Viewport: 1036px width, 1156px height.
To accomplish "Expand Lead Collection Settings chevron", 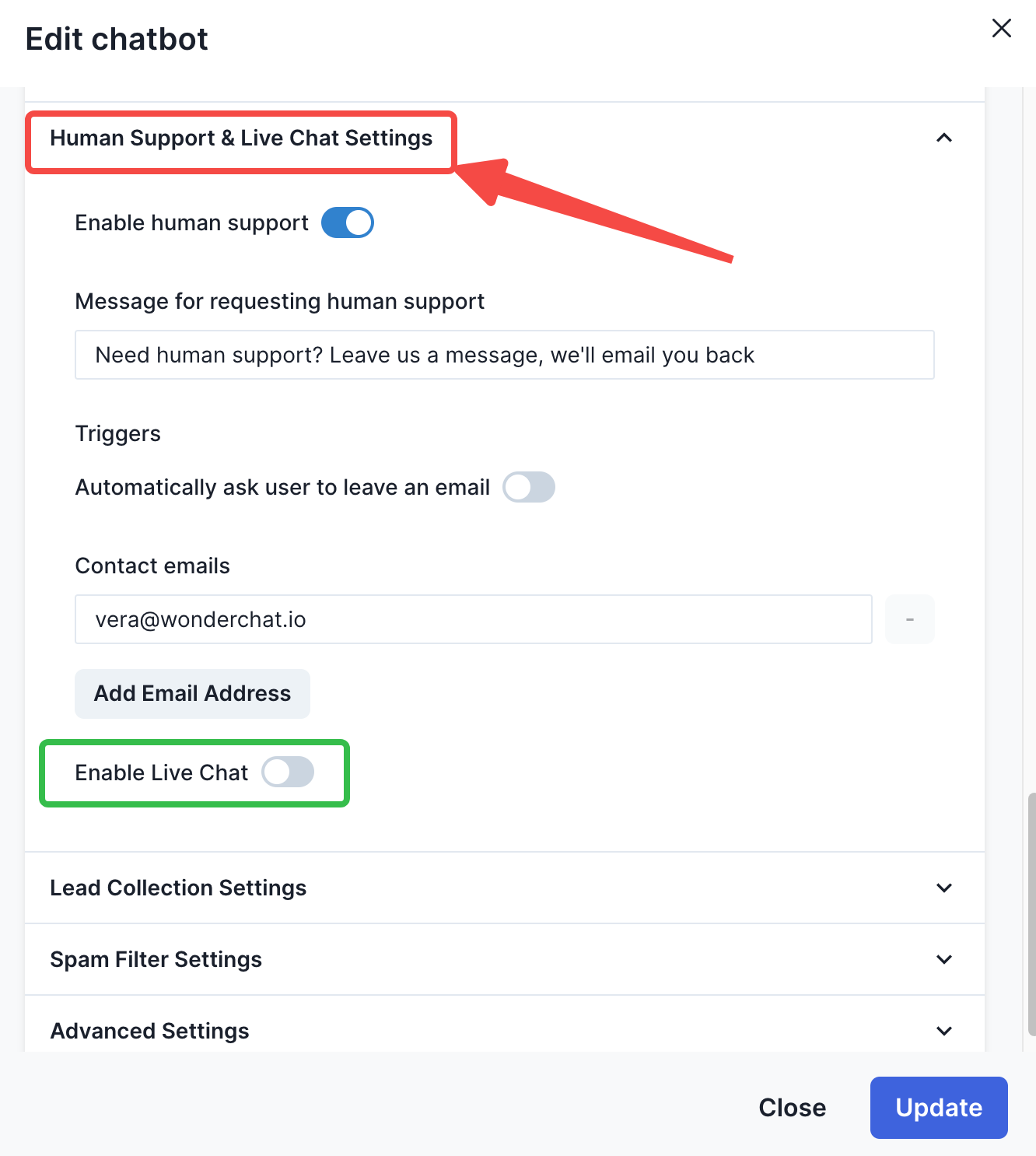I will [944, 888].
